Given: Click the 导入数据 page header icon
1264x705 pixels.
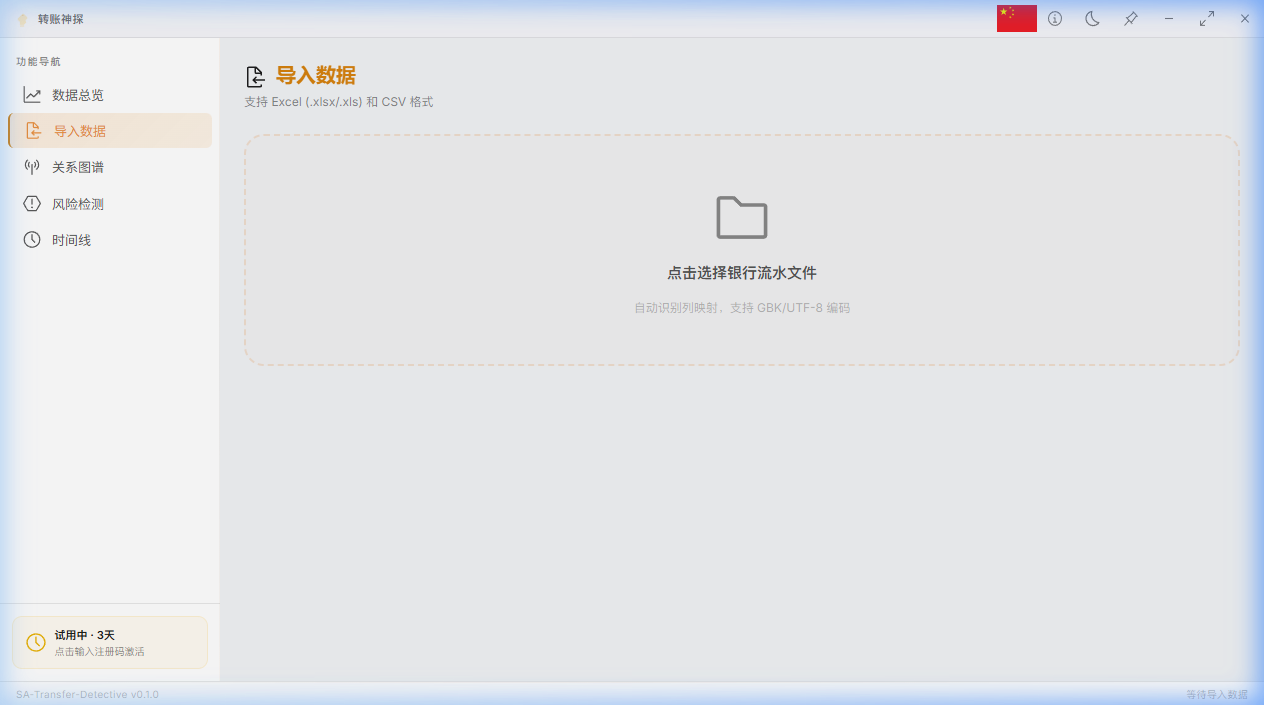Looking at the screenshot, I should pos(256,76).
